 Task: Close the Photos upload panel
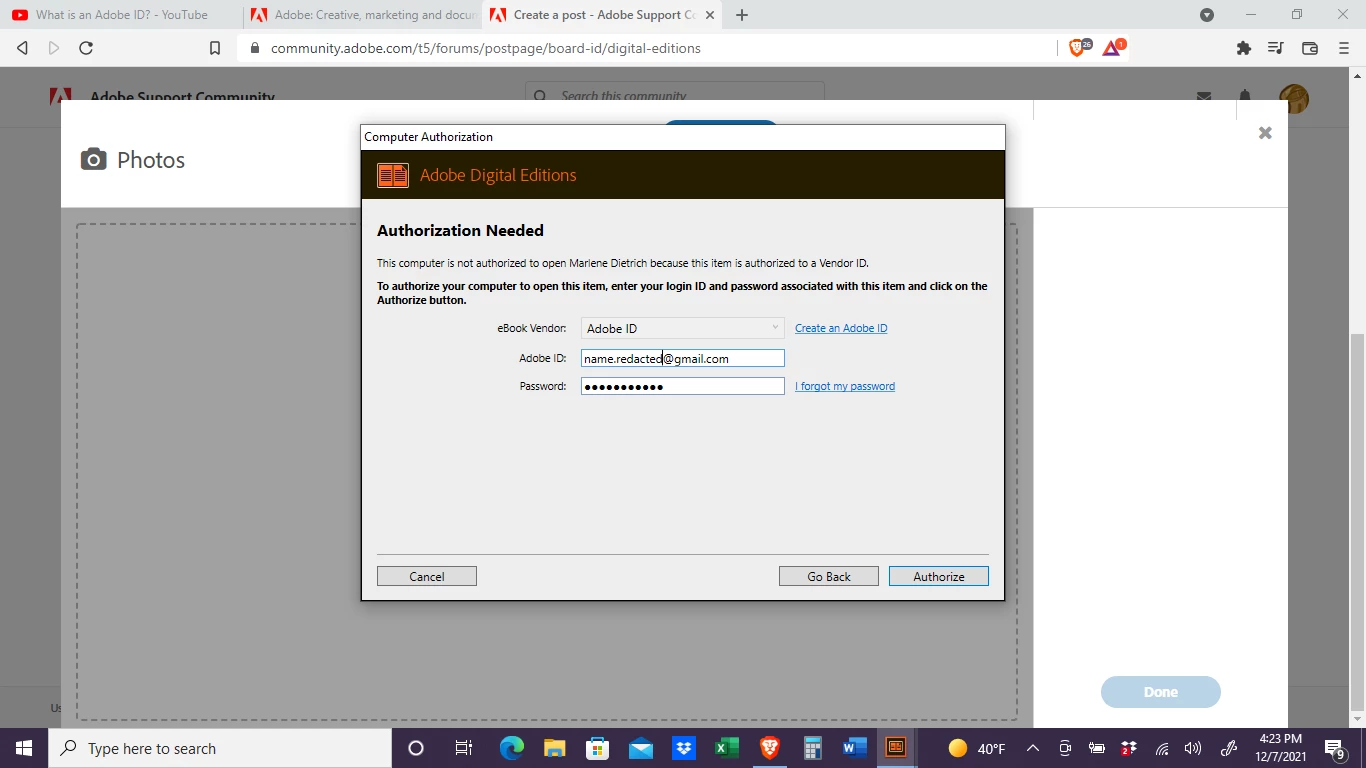click(x=1265, y=133)
